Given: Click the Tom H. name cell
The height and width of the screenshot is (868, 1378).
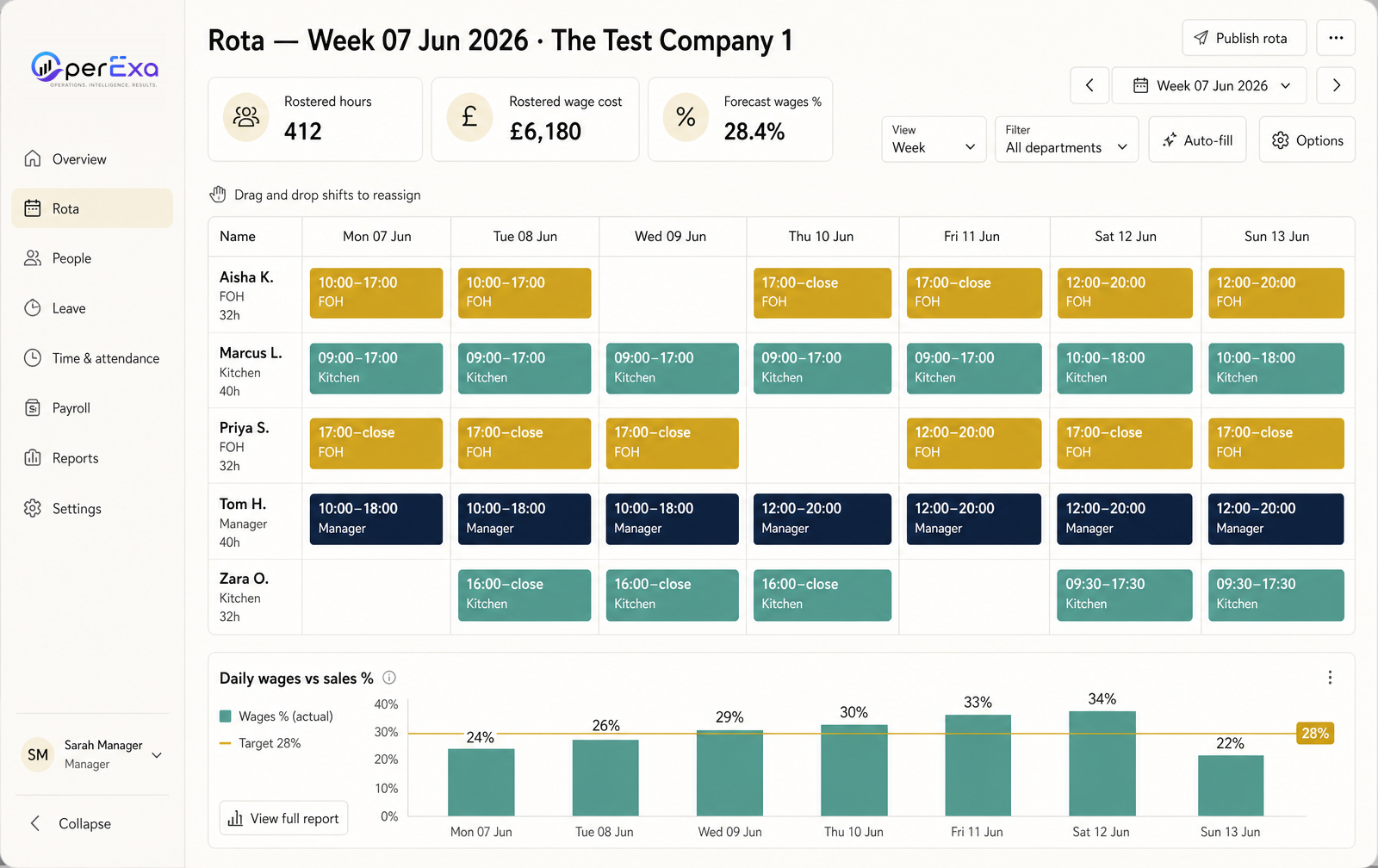Looking at the screenshot, I should tap(256, 522).
